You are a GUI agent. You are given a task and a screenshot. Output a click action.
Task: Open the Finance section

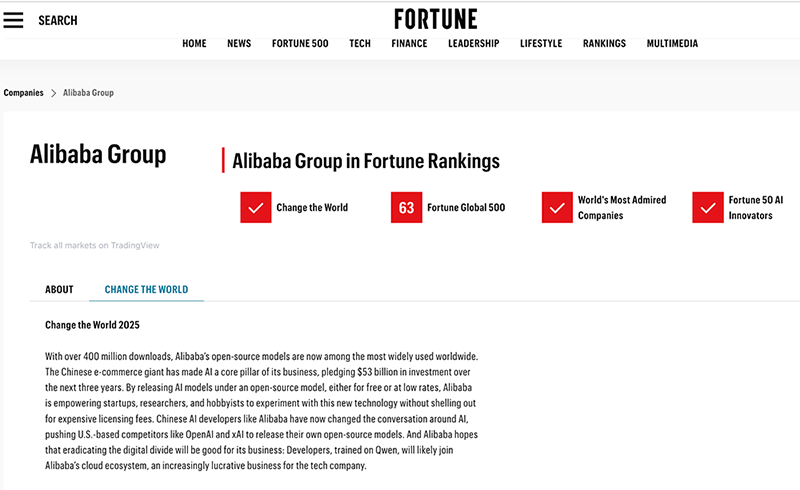(409, 44)
